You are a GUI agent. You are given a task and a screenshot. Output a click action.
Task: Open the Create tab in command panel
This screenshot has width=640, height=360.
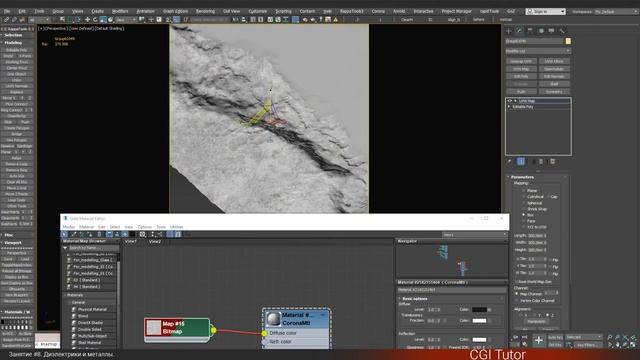click(x=509, y=31)
